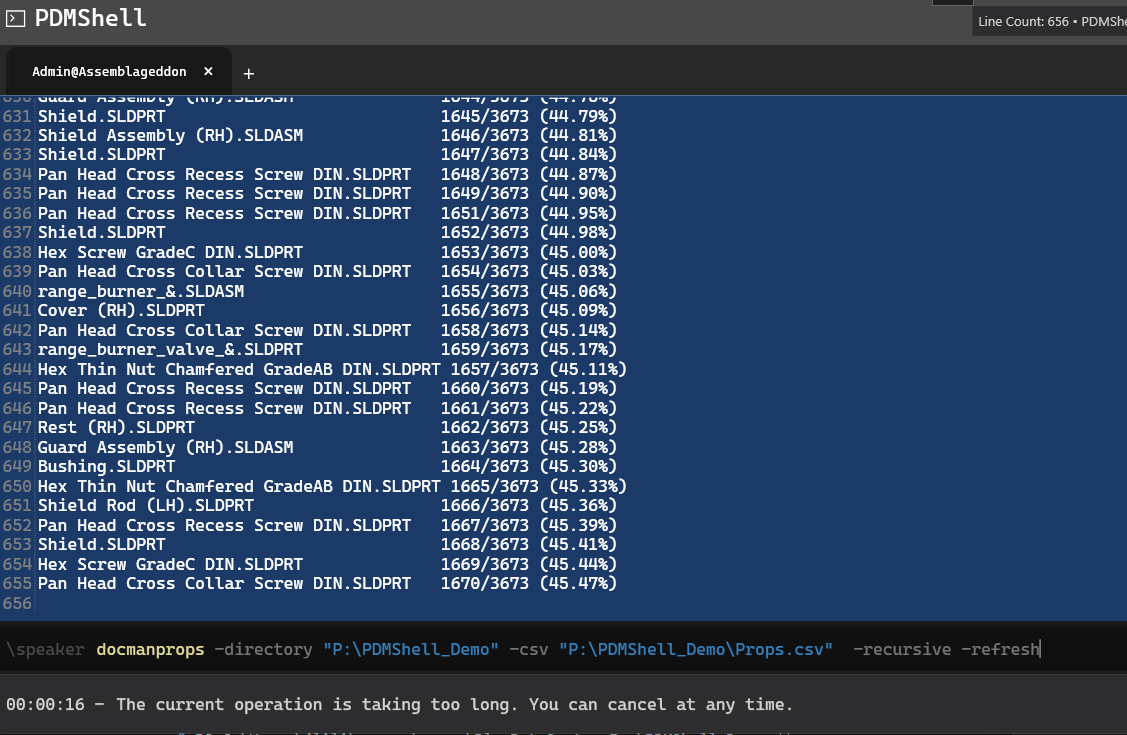Click the range_burner_valve_&.SLDPRT line
Viewport: 1127px width, 735px height.
click(170, 350)
